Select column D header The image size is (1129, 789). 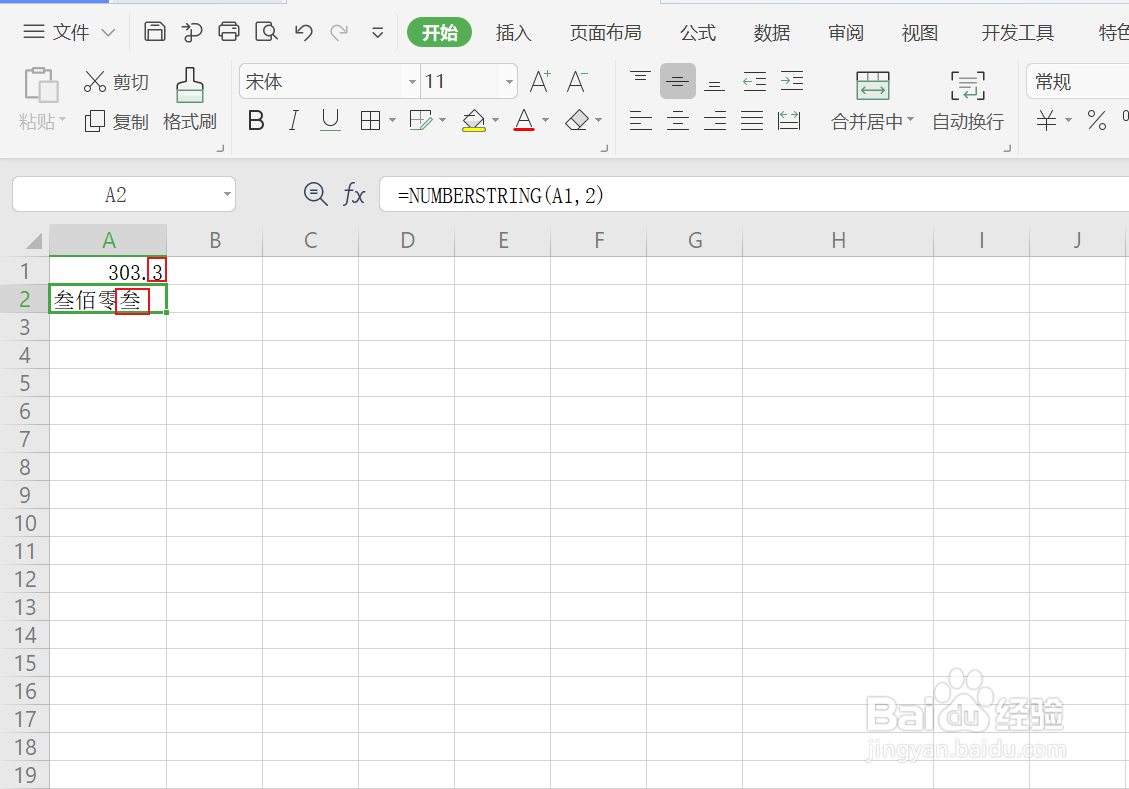pos(407,240)
